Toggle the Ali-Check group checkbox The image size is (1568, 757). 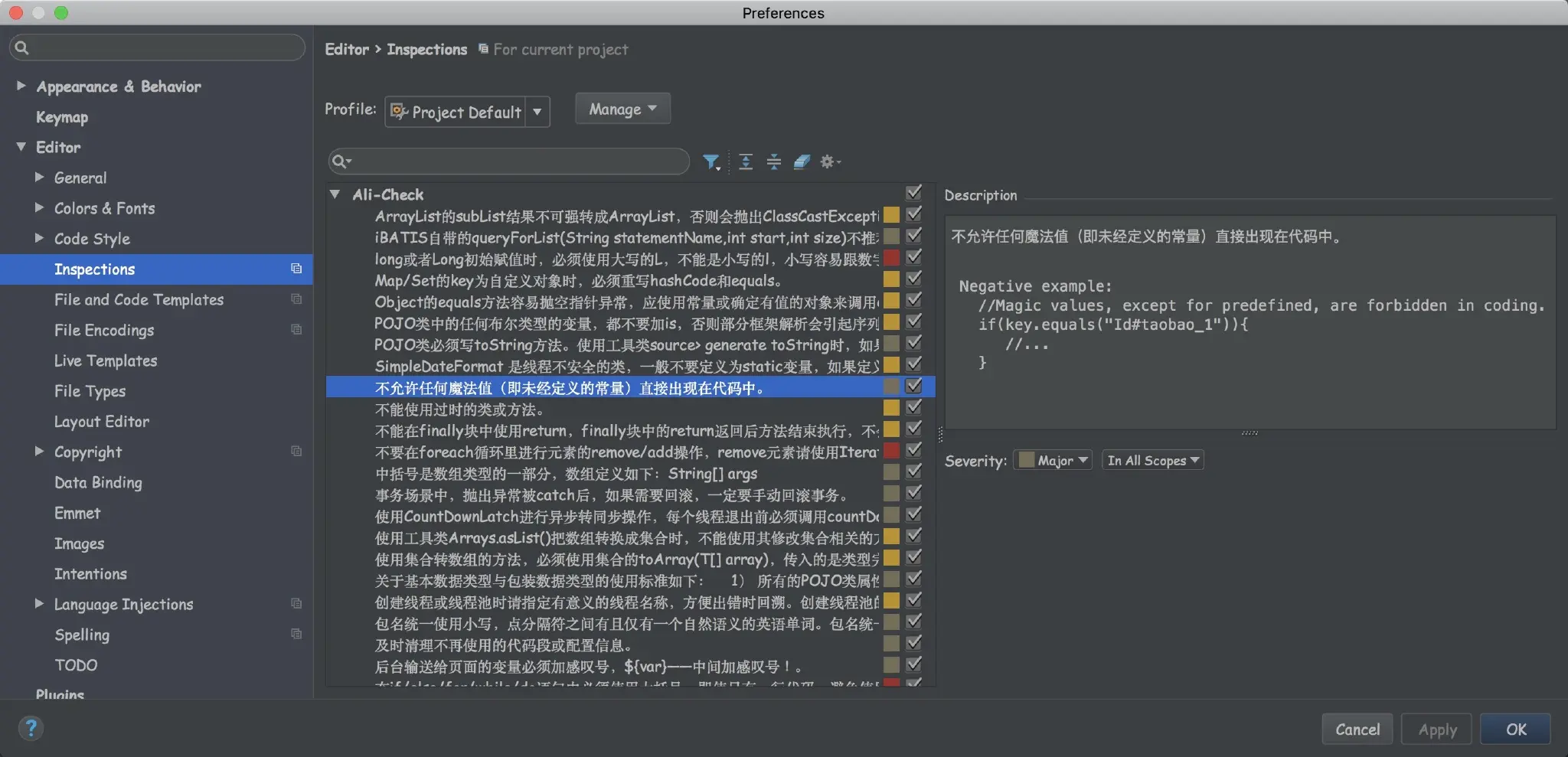(913, 192)
